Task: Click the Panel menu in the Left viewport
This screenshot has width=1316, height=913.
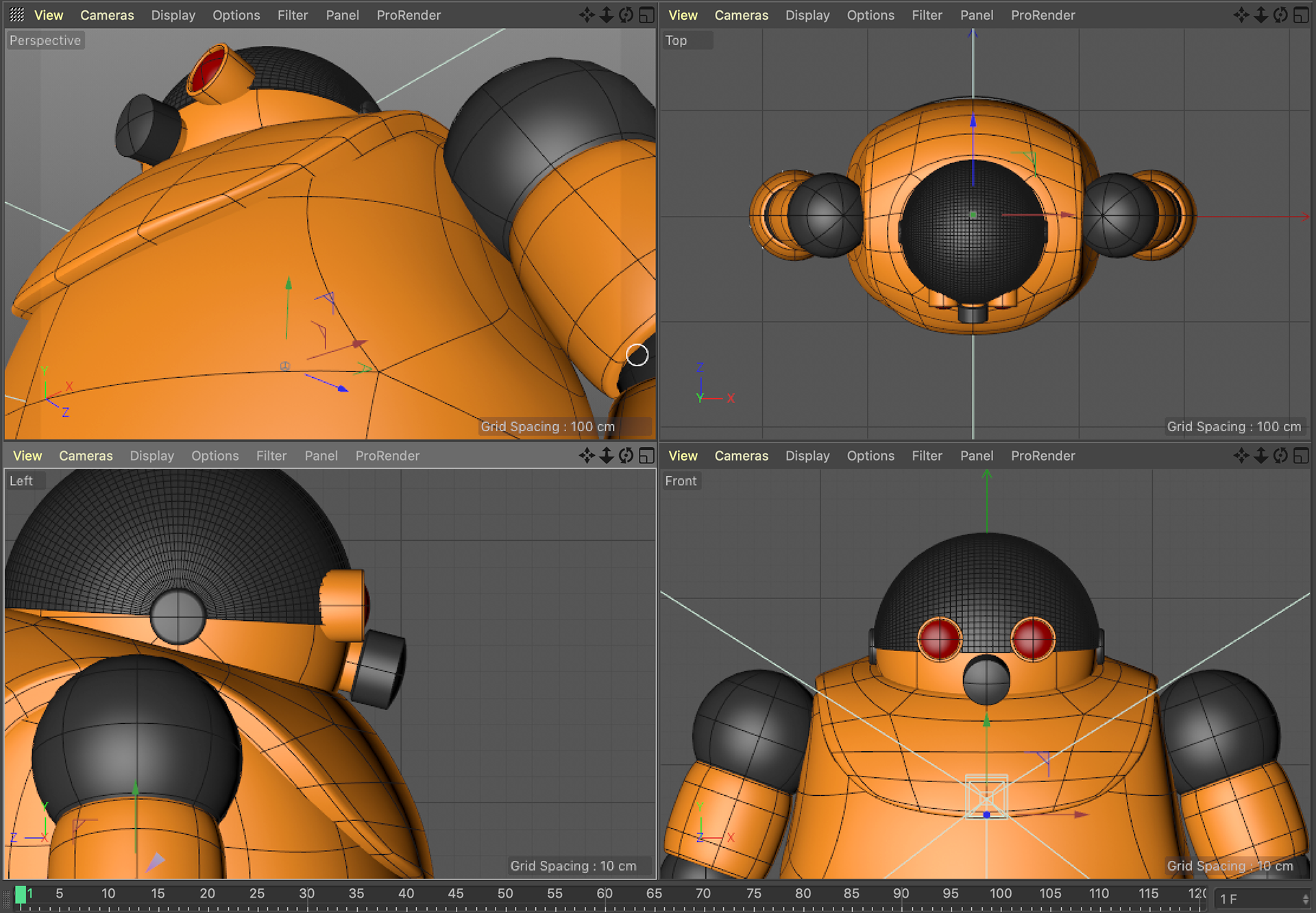Action: [x=321, y=456]
